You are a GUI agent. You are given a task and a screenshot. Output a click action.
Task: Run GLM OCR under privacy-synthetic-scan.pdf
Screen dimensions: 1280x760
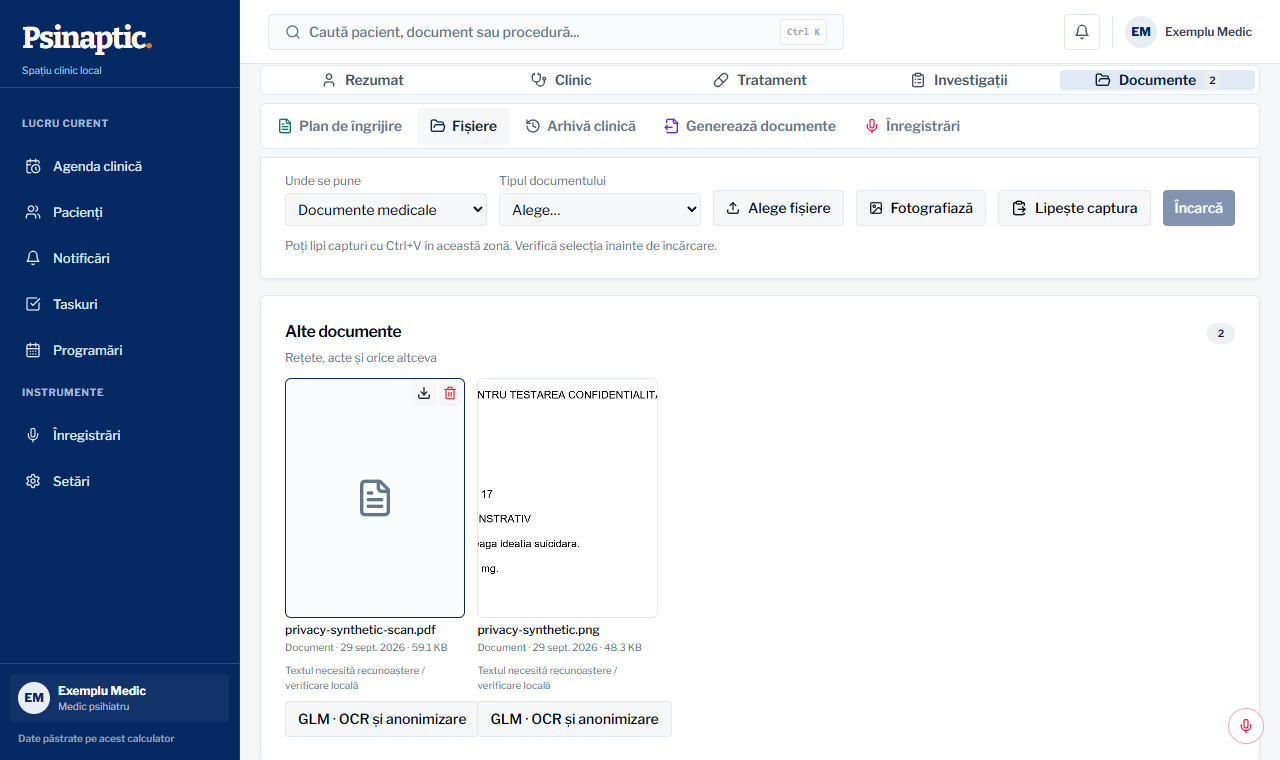coord(381,719)
